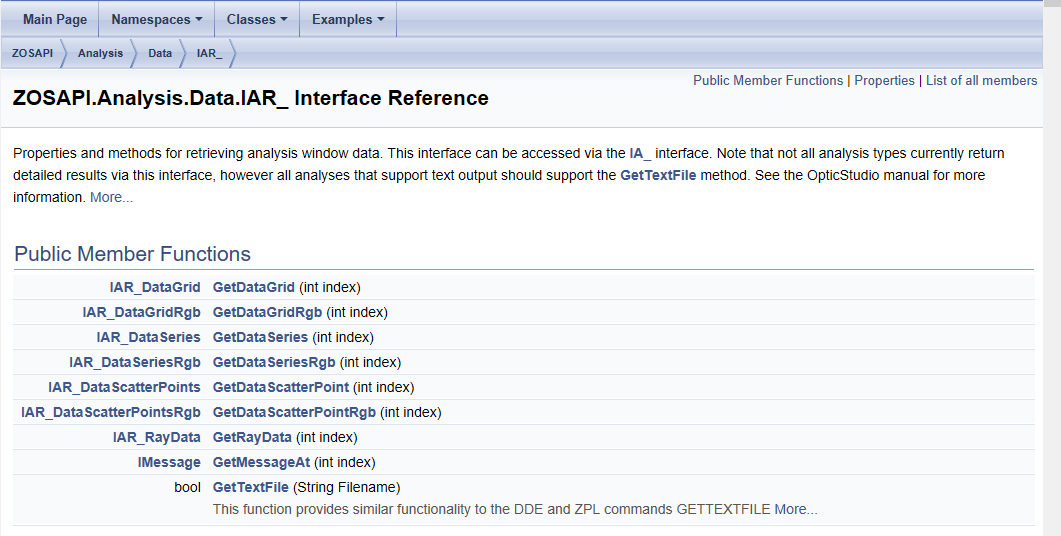Click the (String Filename) parameter text

(346, 487)
